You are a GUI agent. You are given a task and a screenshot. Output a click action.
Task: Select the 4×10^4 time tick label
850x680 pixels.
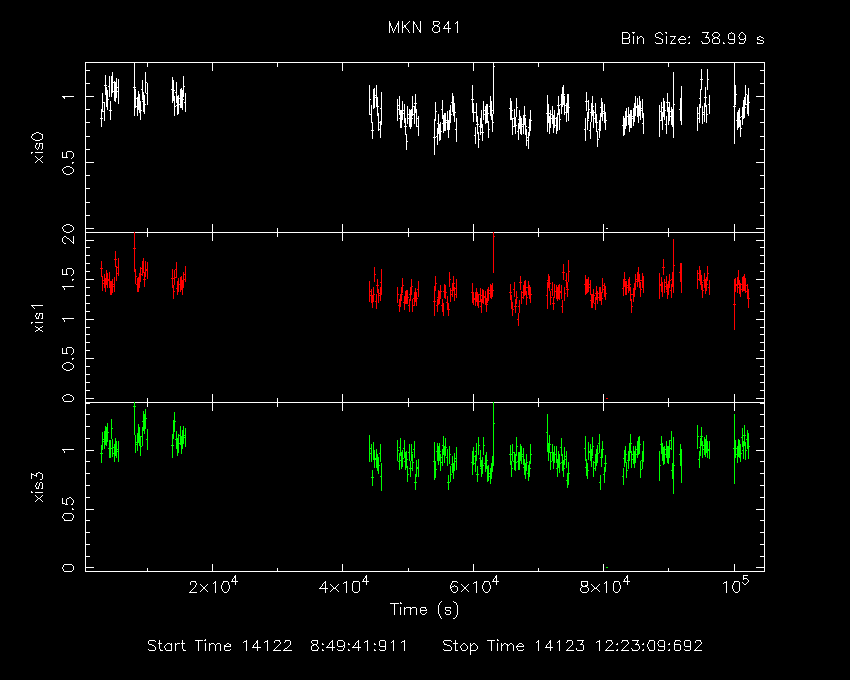[344, 587]
